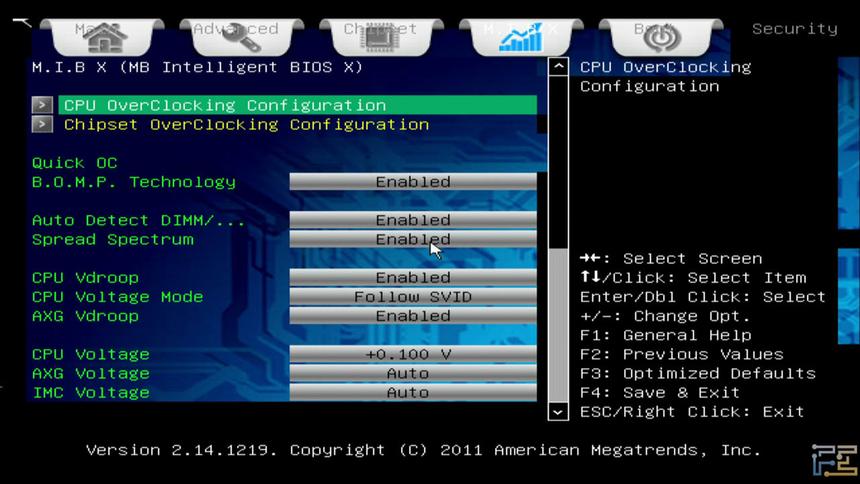Screen dimensions: 860x484
Task: Click arrow icon beside CPU OverClocking Configuration
Action: pyautogui.click(x=42, y=105)
